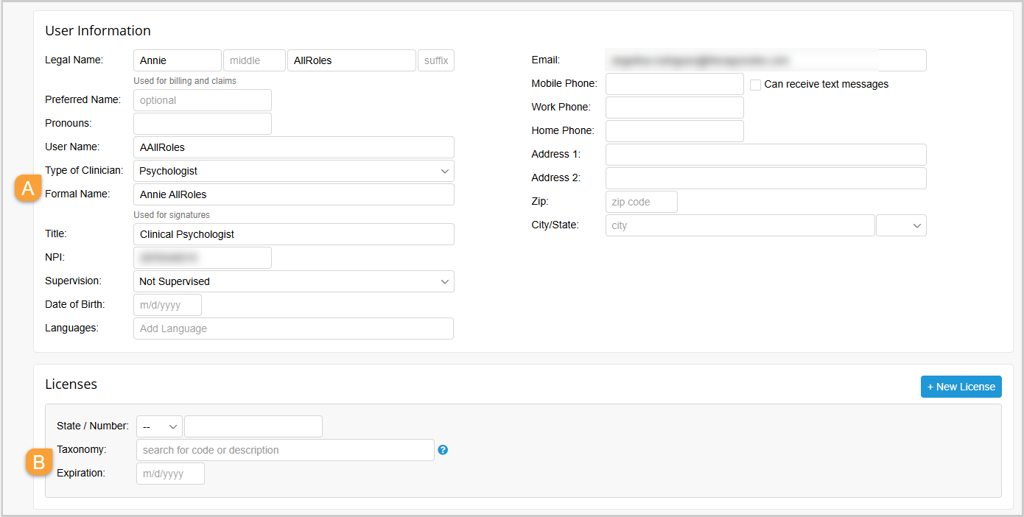
Task: Open the license State dropdown
Action: click(160, 427)
